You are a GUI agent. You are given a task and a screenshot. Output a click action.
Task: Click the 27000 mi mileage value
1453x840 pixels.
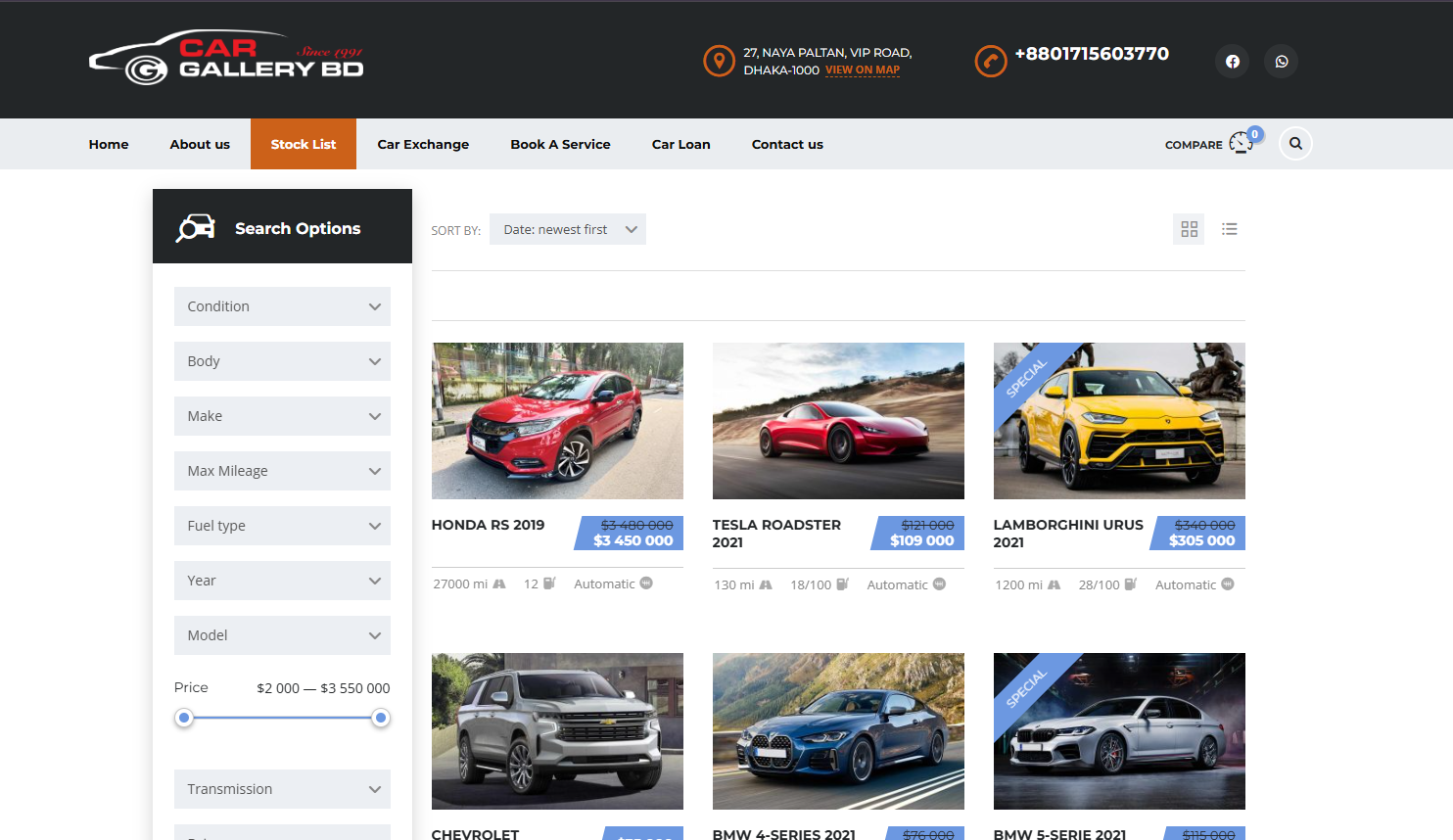pyautogui.click(x=460, y=583)
